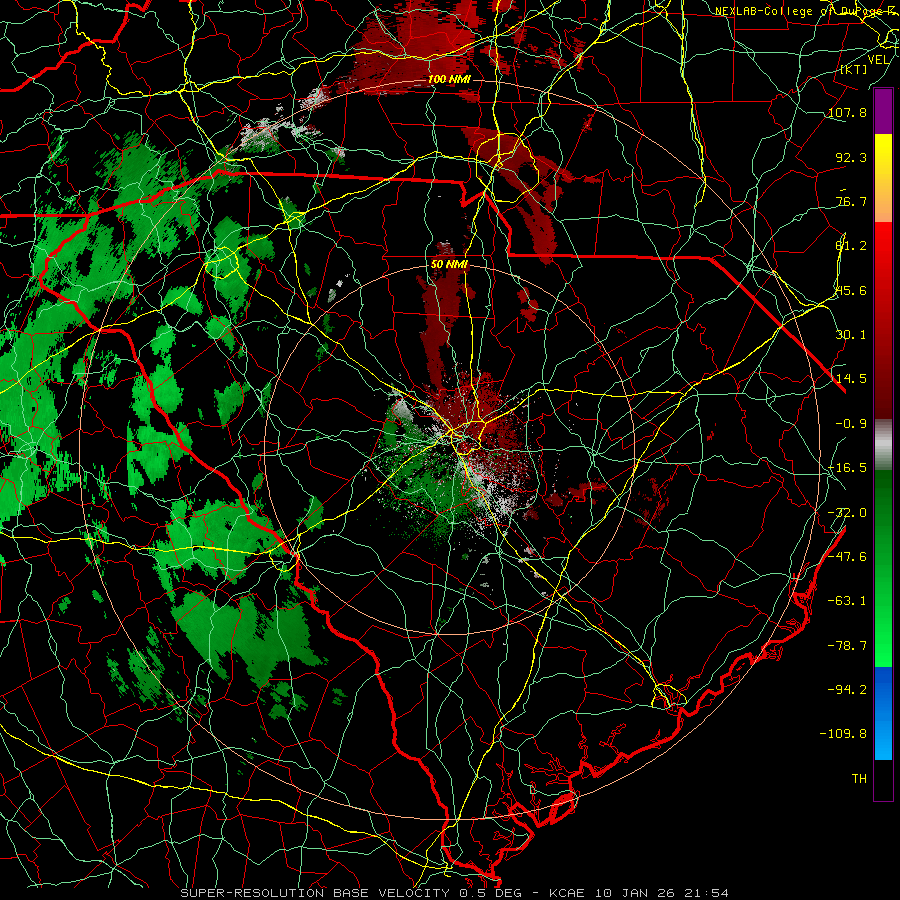Click the -63.1 legend value

(847, 601)
